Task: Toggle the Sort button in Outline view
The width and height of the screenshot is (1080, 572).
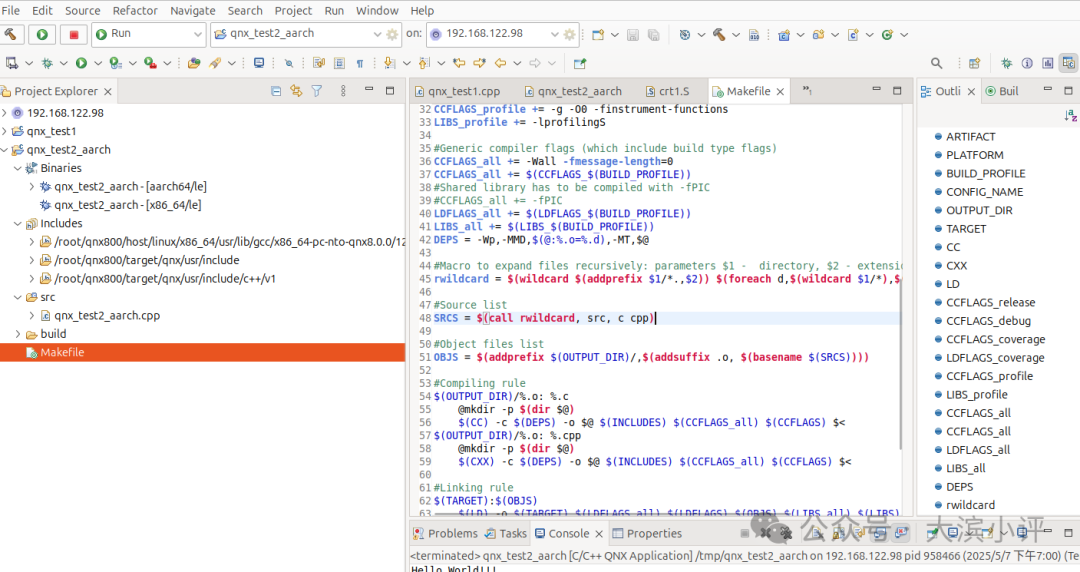Action: click(x=1069, y=116)
